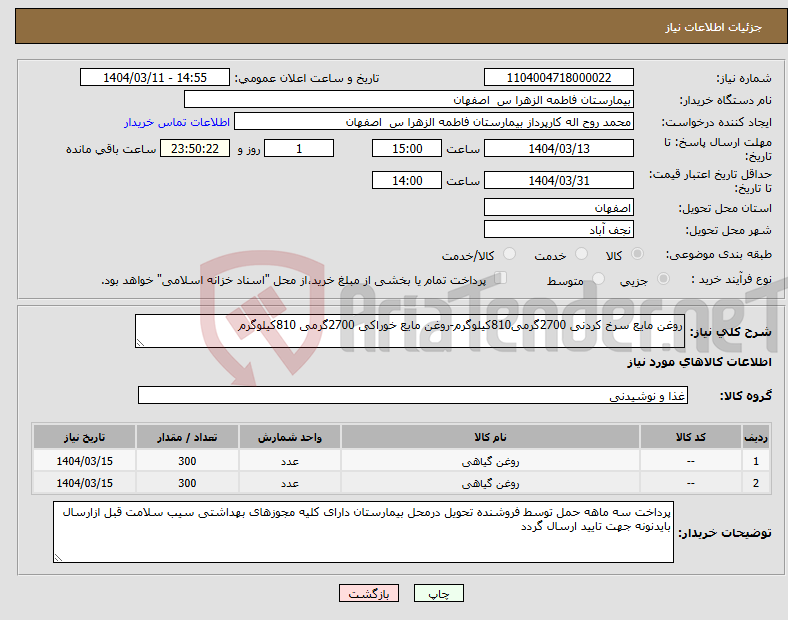Click the response deadline date 1404/03/13
This screenshot has width=788, height=620.
[x=558, y=149]
